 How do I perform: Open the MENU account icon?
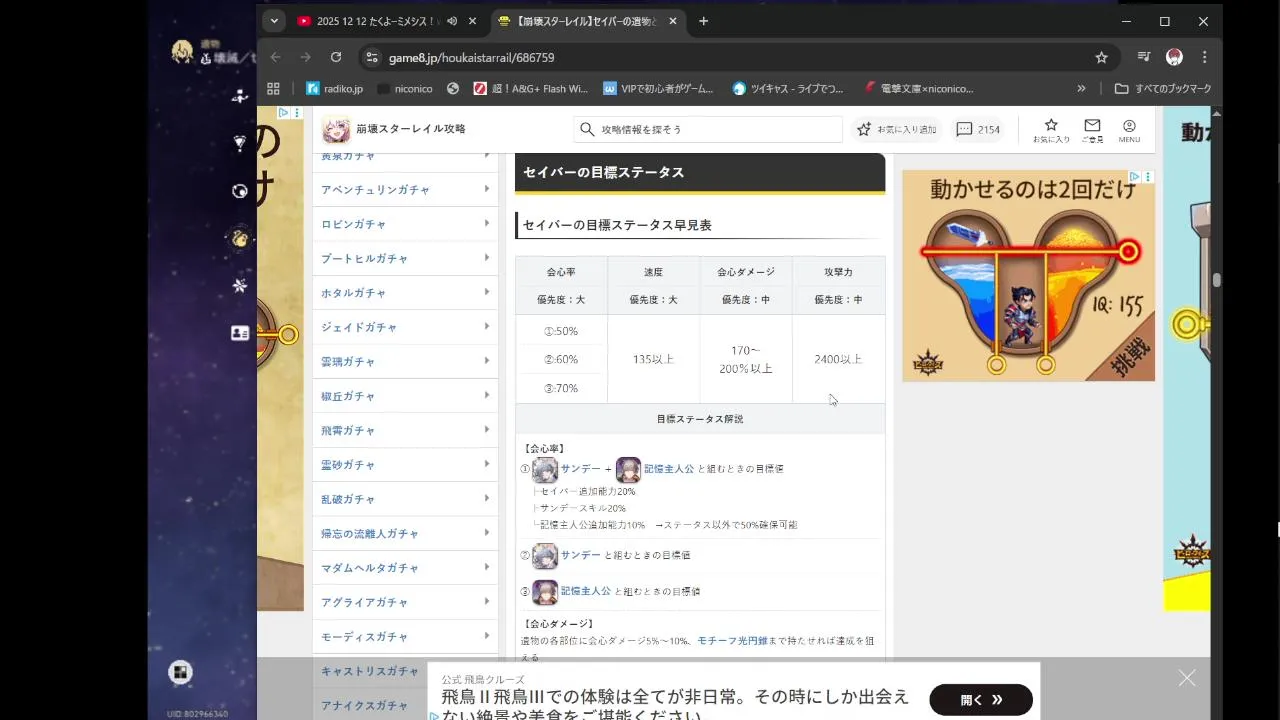tap(1129, 130)
